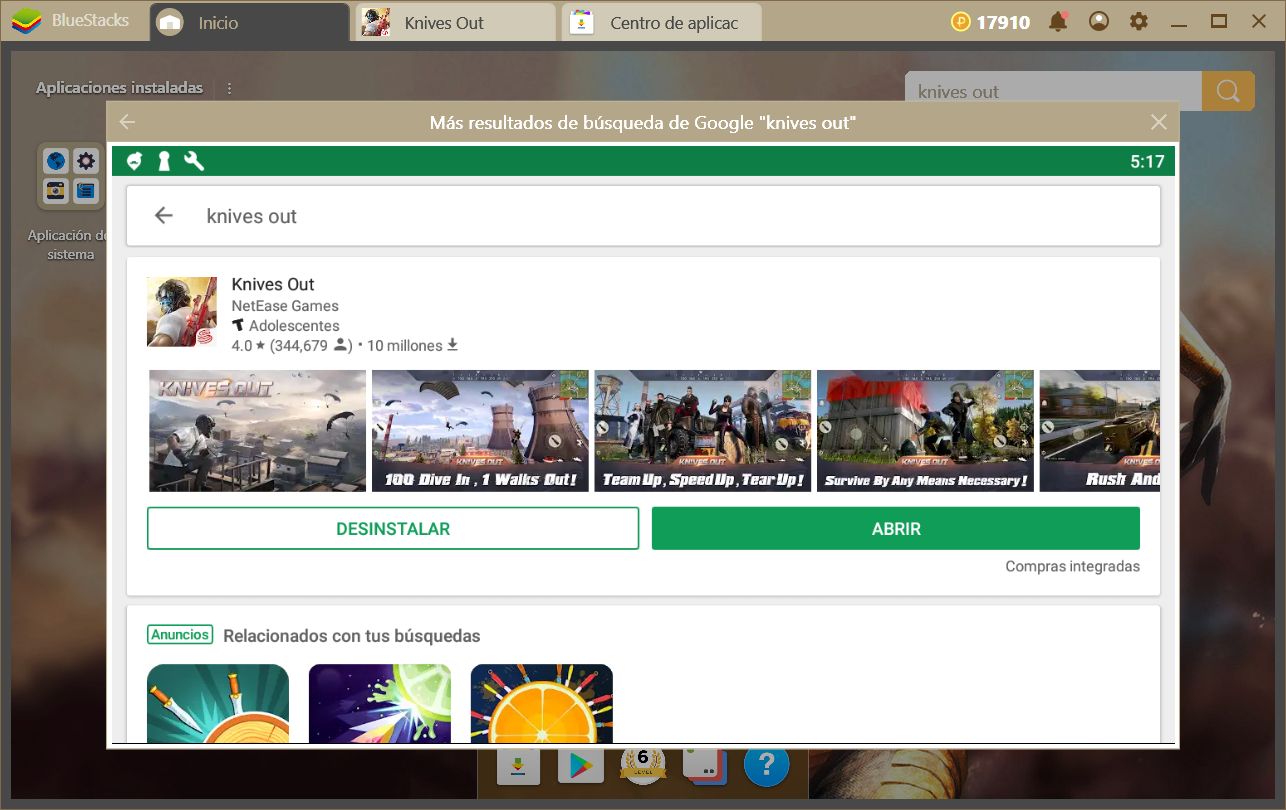Viewport: 1286px width, 810px height.
Task: Open BlueStacks settings gear
Action: coord(1138,21)
